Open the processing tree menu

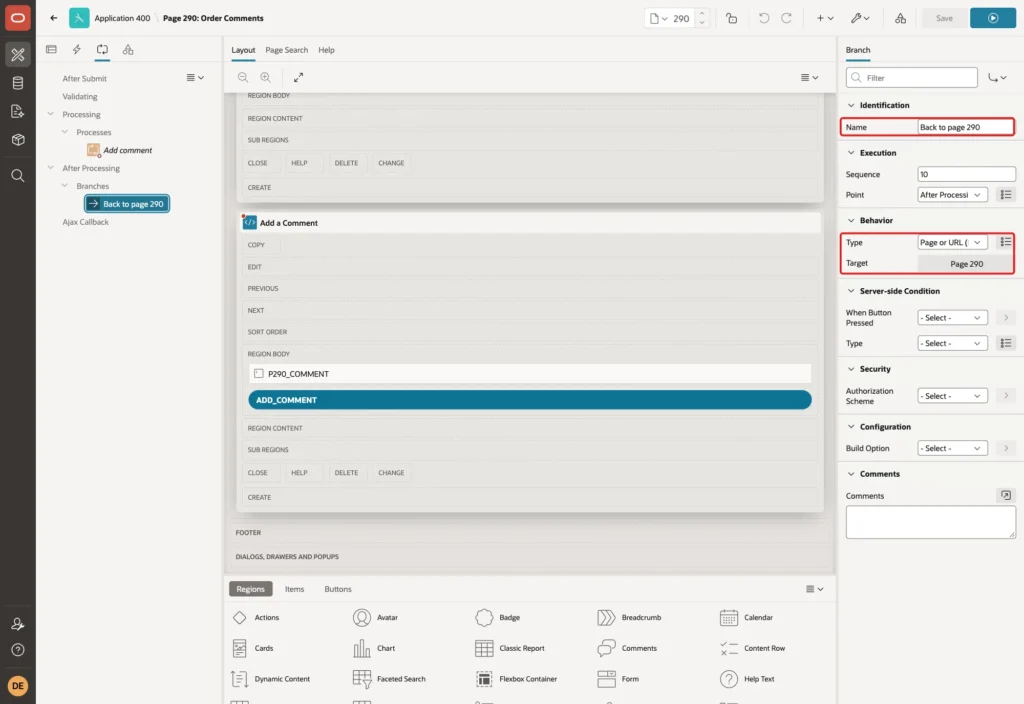pyautogui.click(x=195, y=77)
